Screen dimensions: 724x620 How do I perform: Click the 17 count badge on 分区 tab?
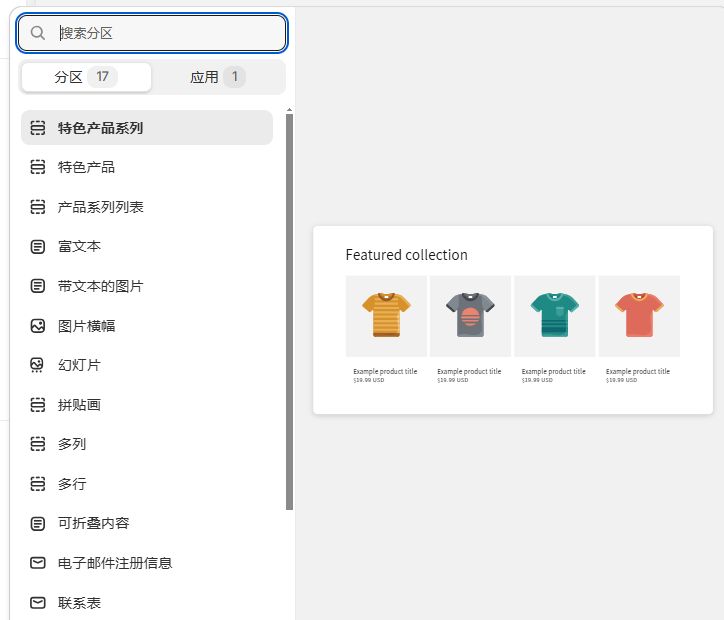pyautogui.click(x=103, y=77)
